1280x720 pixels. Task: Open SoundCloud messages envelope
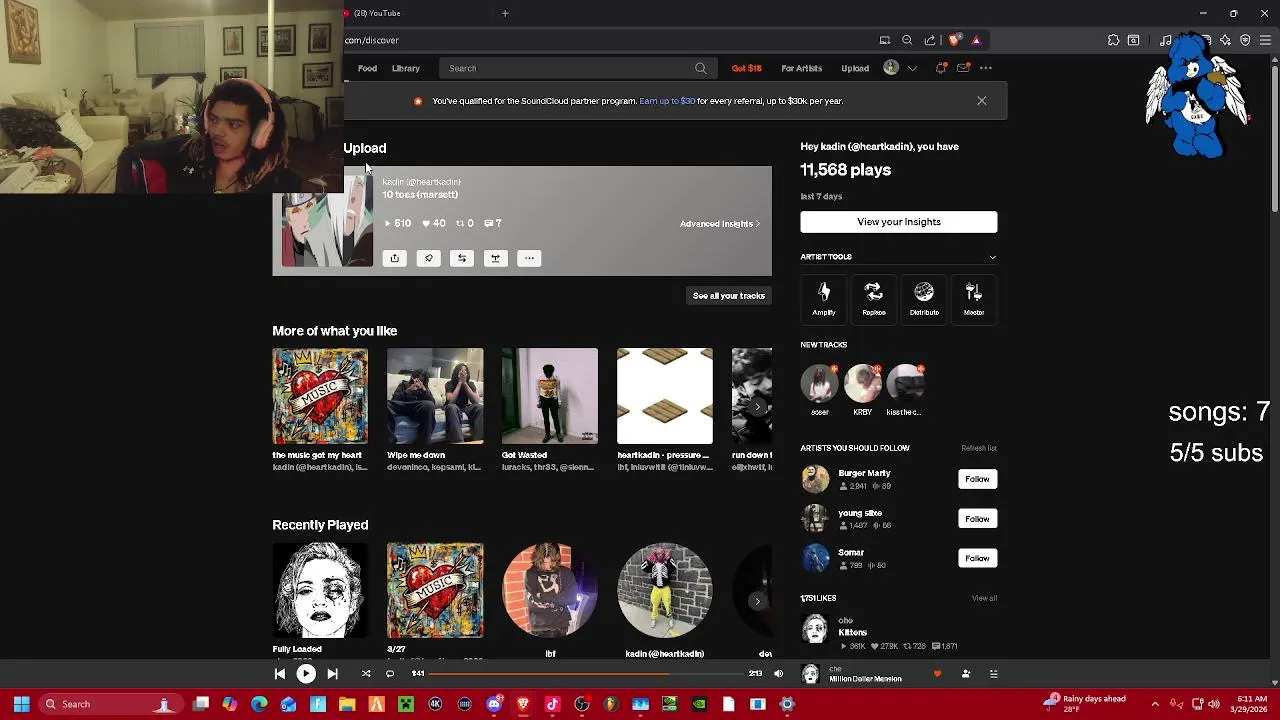963,68
